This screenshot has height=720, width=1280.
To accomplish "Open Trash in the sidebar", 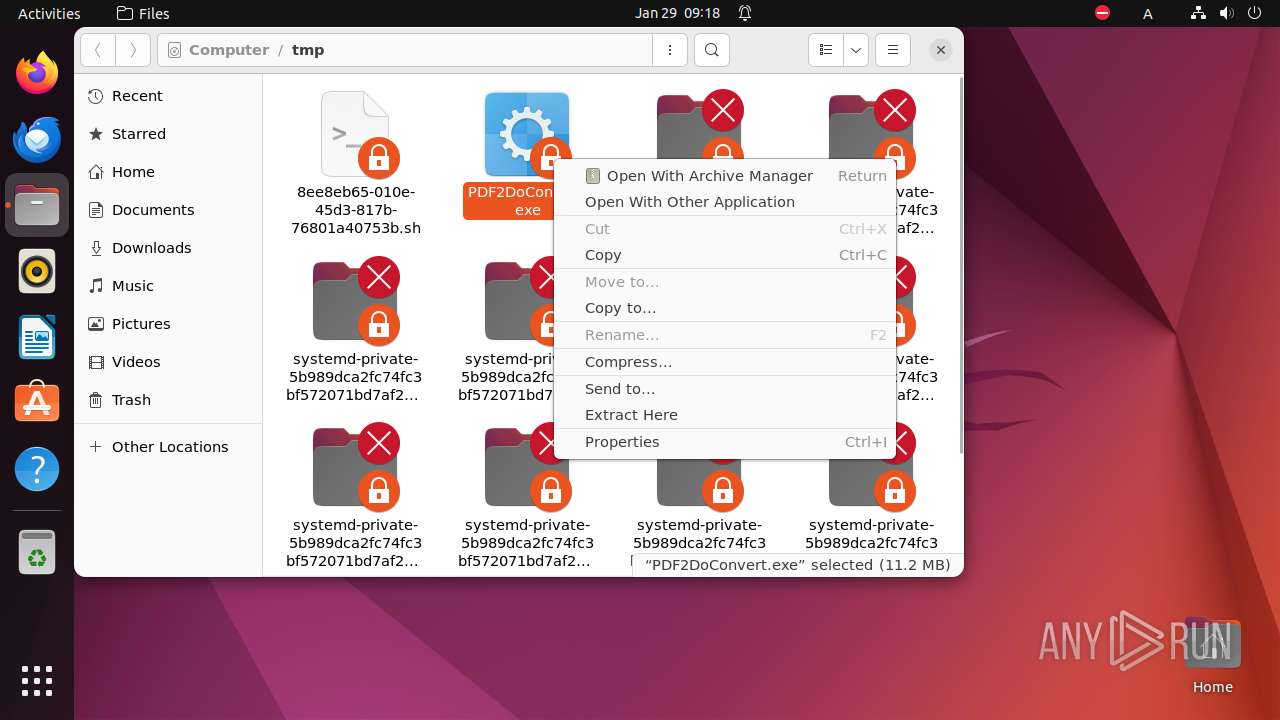I will pyautogui.click(x=168, y=400).
